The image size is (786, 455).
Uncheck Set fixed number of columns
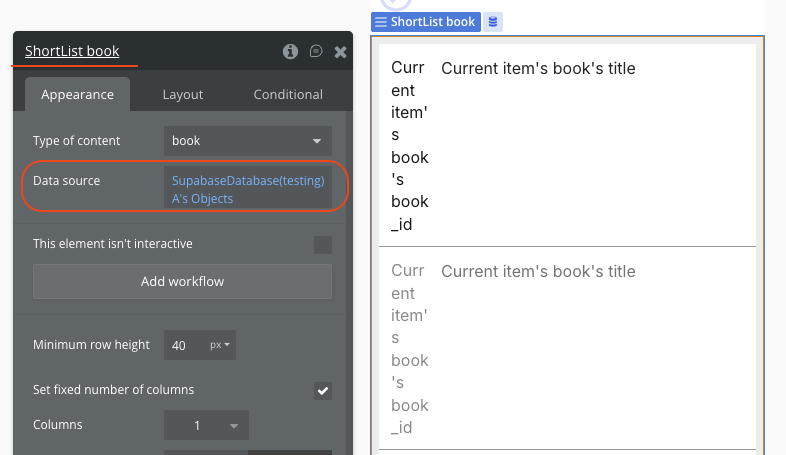coord(323,390)
